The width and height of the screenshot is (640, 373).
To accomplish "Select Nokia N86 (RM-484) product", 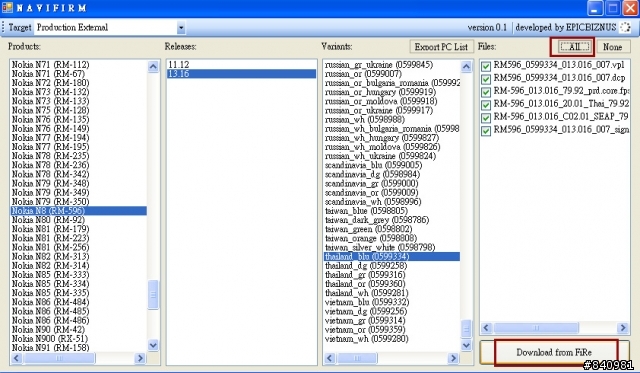I will coord(79,302).
